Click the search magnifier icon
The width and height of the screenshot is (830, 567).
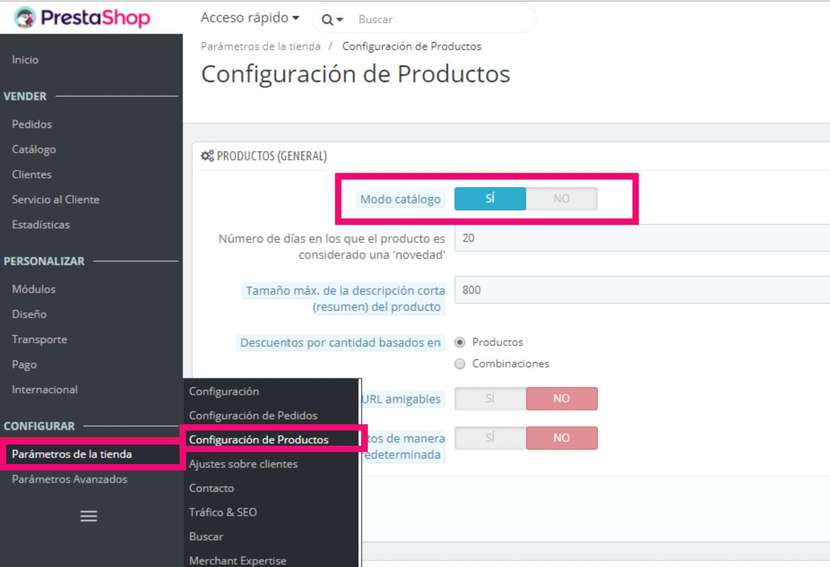(327, 19)
